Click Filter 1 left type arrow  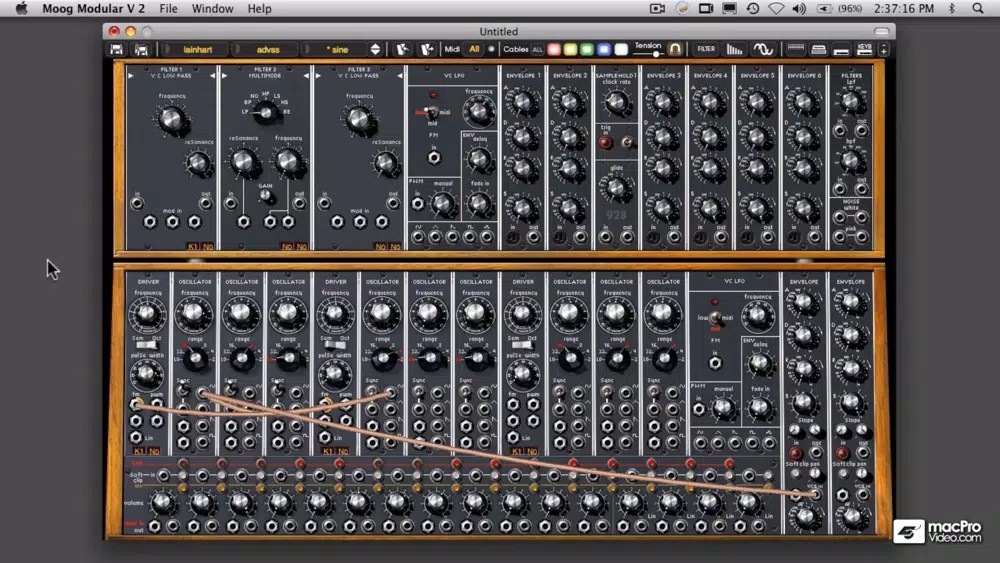[x=131, y=75]
